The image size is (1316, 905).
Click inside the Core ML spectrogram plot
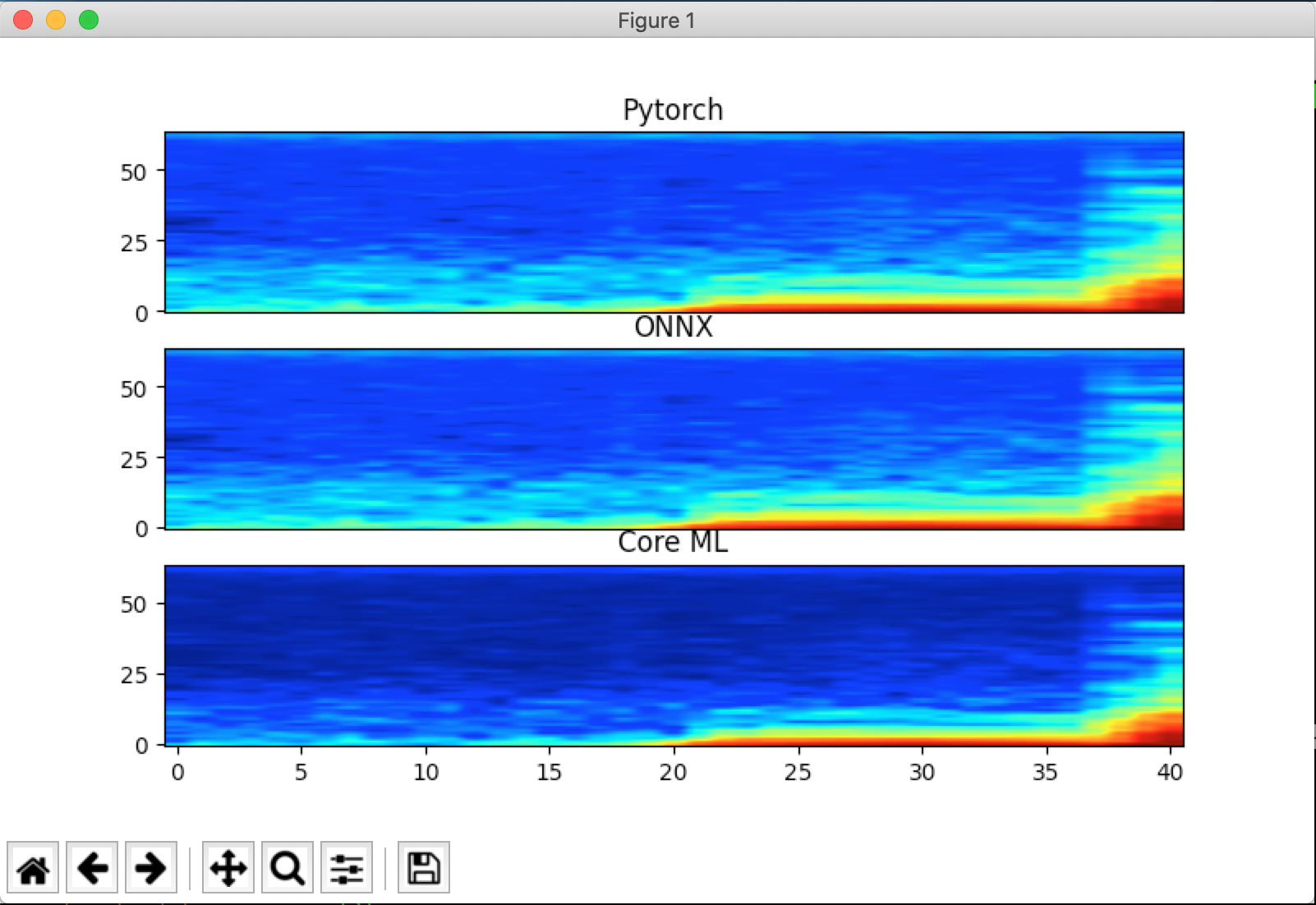[674, 655]
